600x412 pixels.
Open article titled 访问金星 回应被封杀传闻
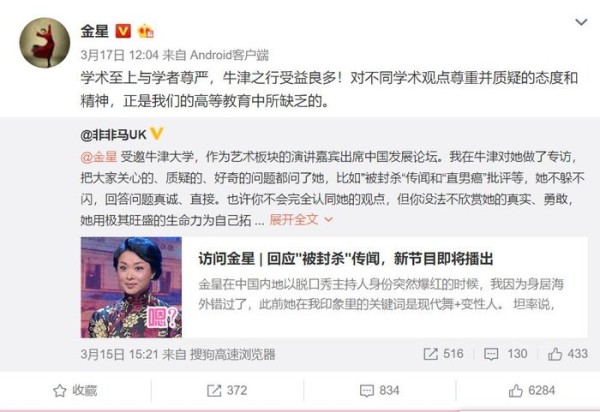coord(346,259)
